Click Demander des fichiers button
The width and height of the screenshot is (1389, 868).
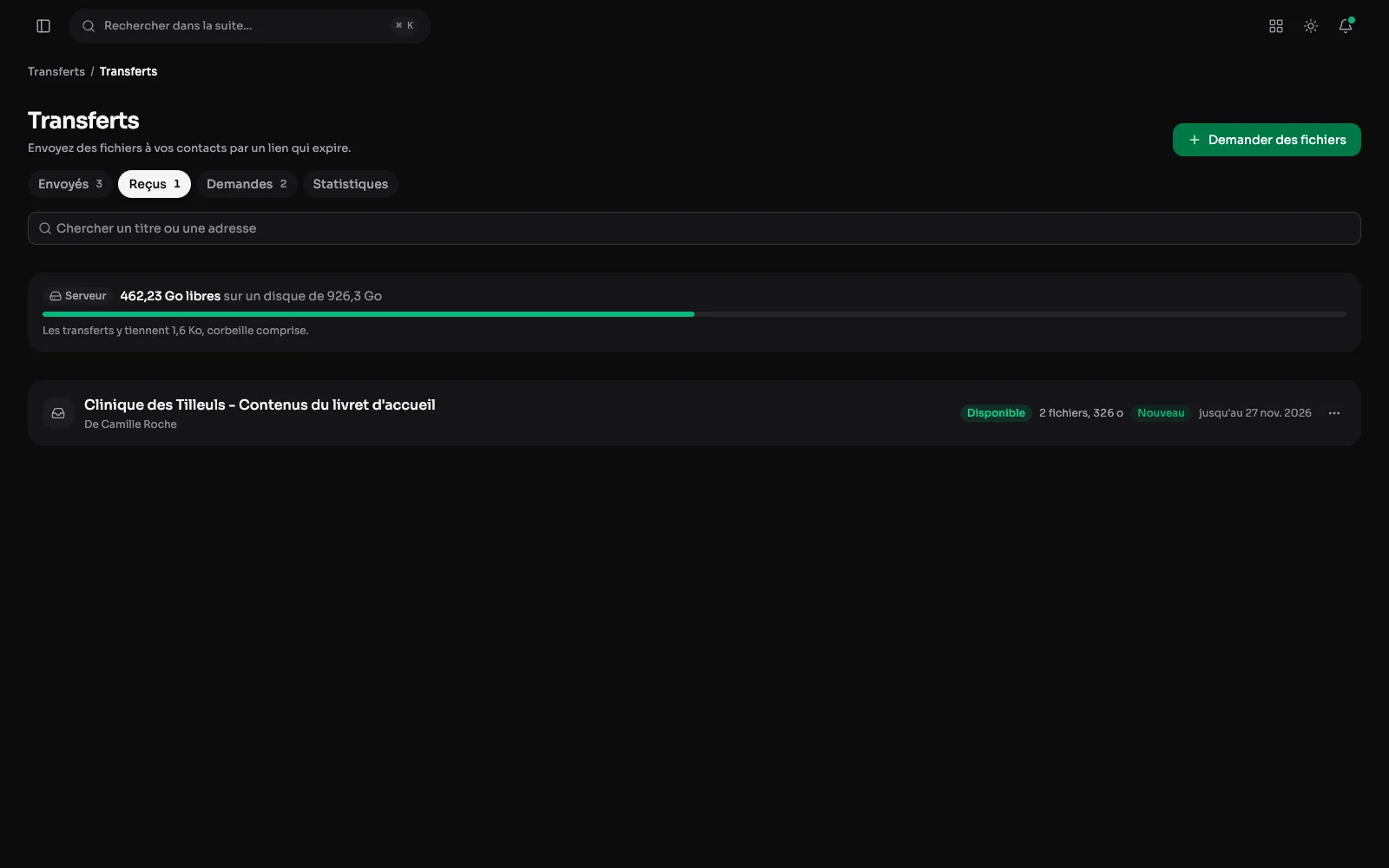point(1267,140)
